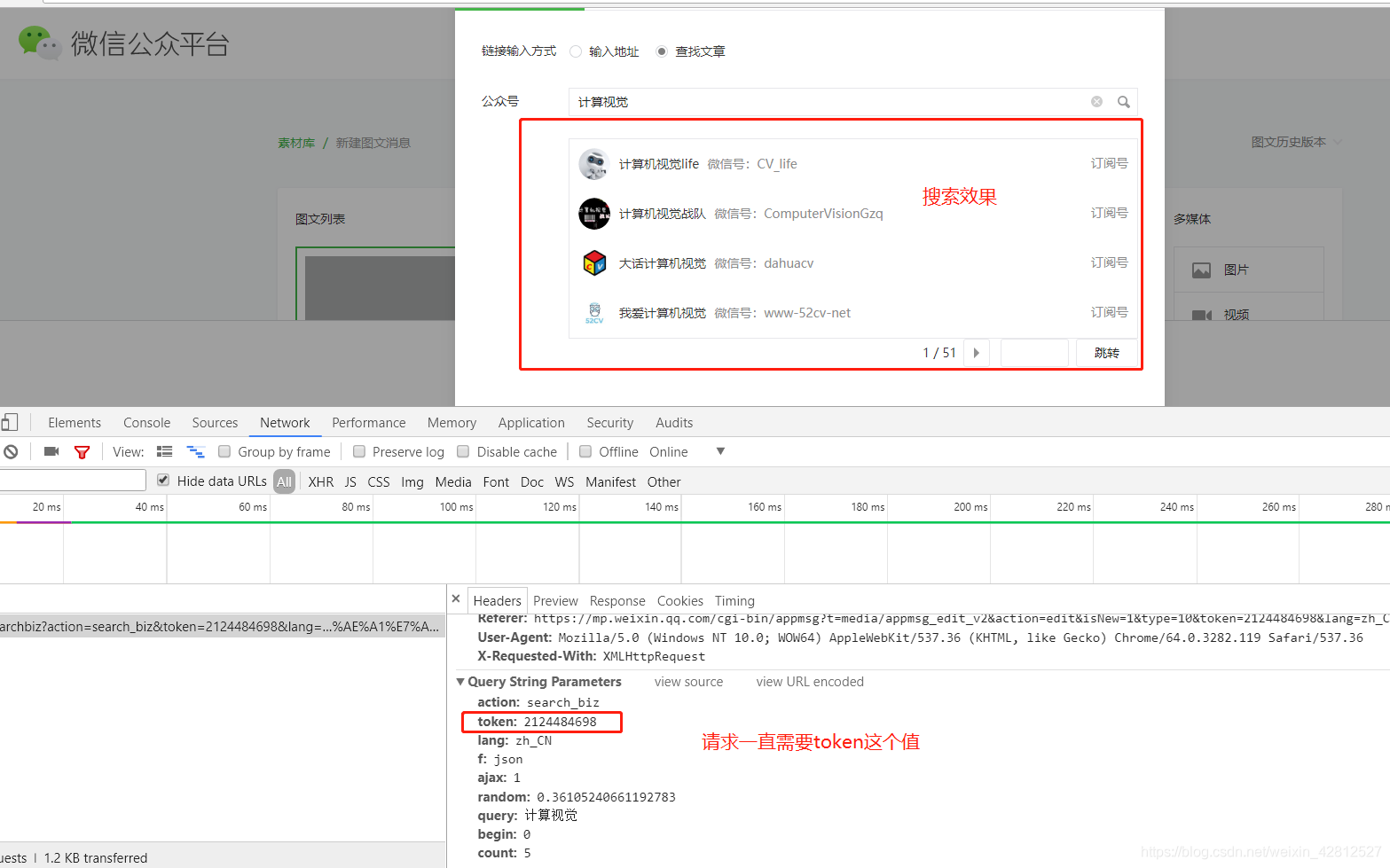Viewport: 1390px width, 868px height.
Task: Click the 大话计算机视觉 cube avatar
Action: tap(593, 263)
